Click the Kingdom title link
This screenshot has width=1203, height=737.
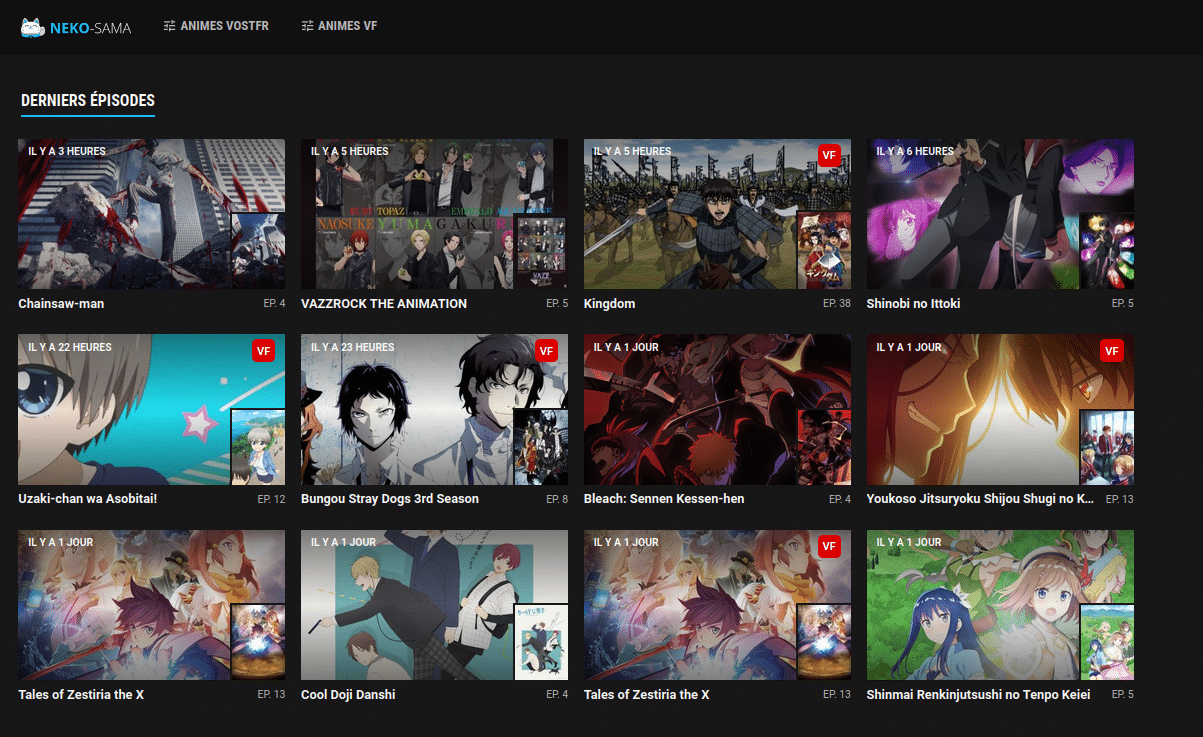(610, 303)
